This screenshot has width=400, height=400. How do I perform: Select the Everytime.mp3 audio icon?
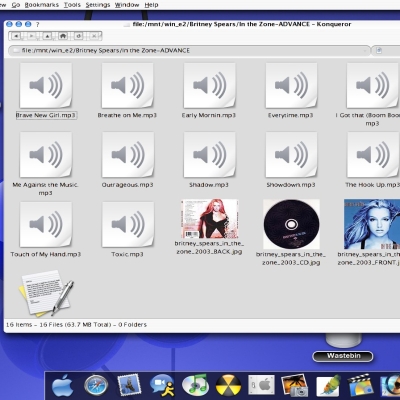pyautogui.click(x=291, y=85)
